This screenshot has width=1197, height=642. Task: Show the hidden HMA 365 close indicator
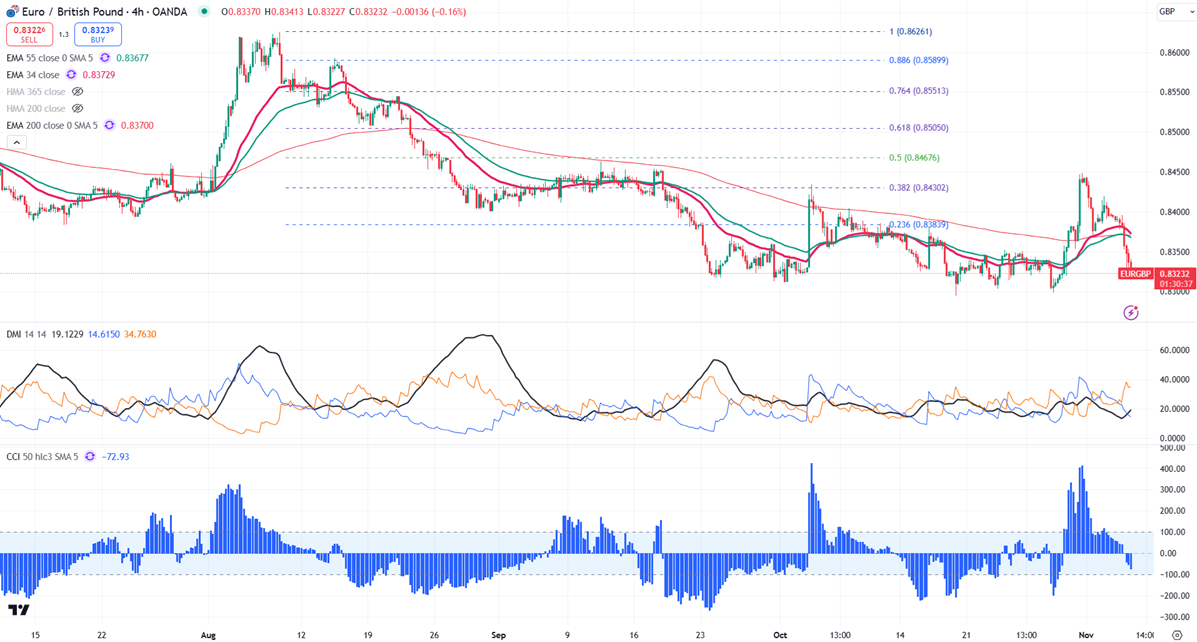78,92
